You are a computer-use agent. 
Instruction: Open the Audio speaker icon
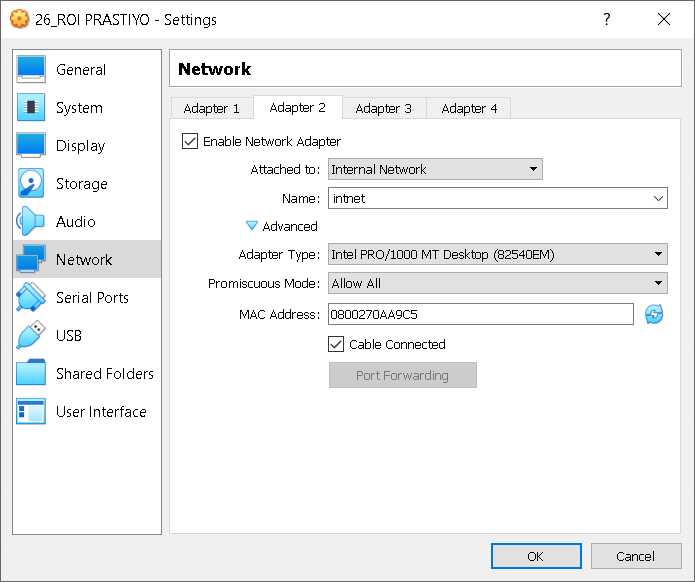[x=31, y=221]
